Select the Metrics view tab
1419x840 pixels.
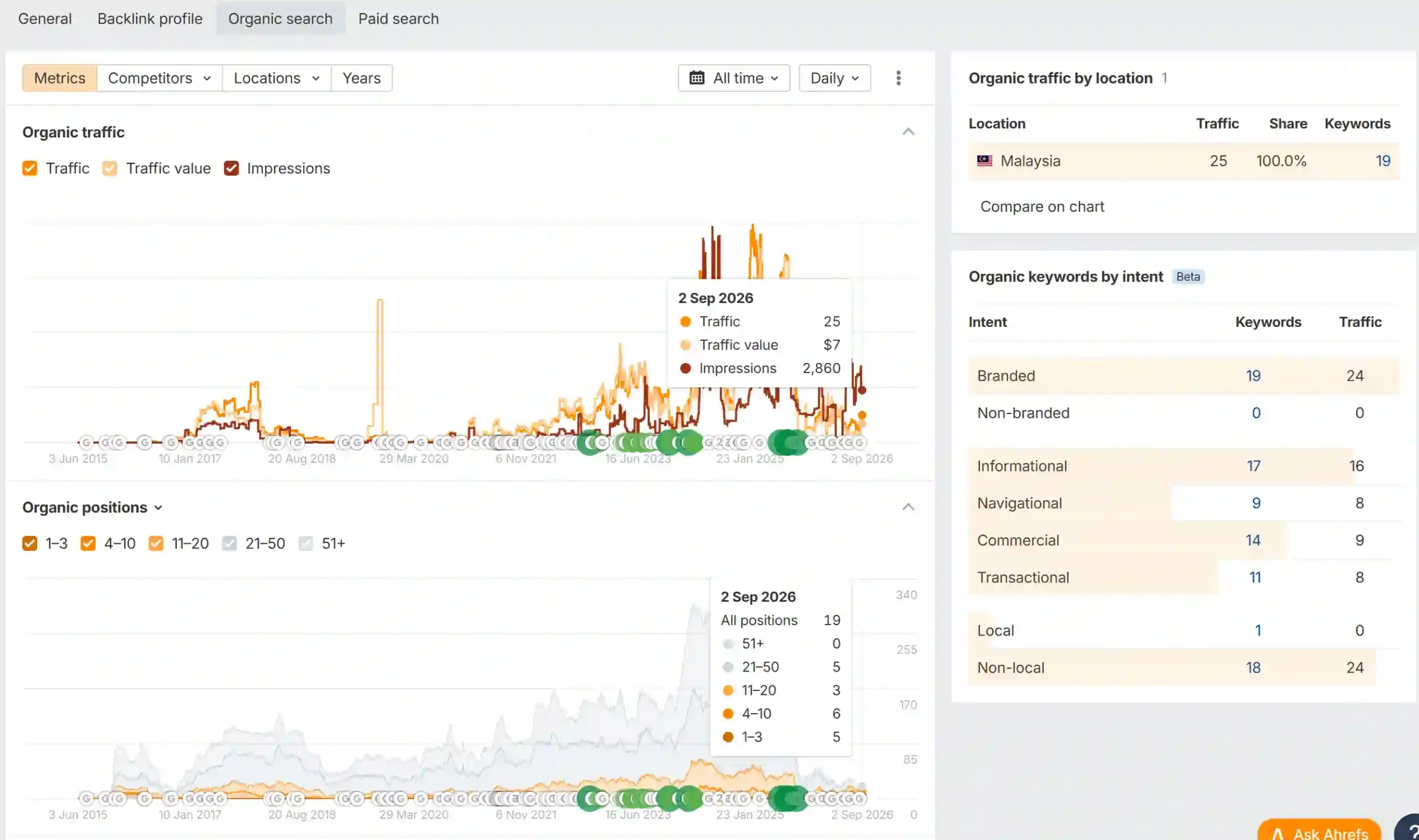tap(59, 78)
